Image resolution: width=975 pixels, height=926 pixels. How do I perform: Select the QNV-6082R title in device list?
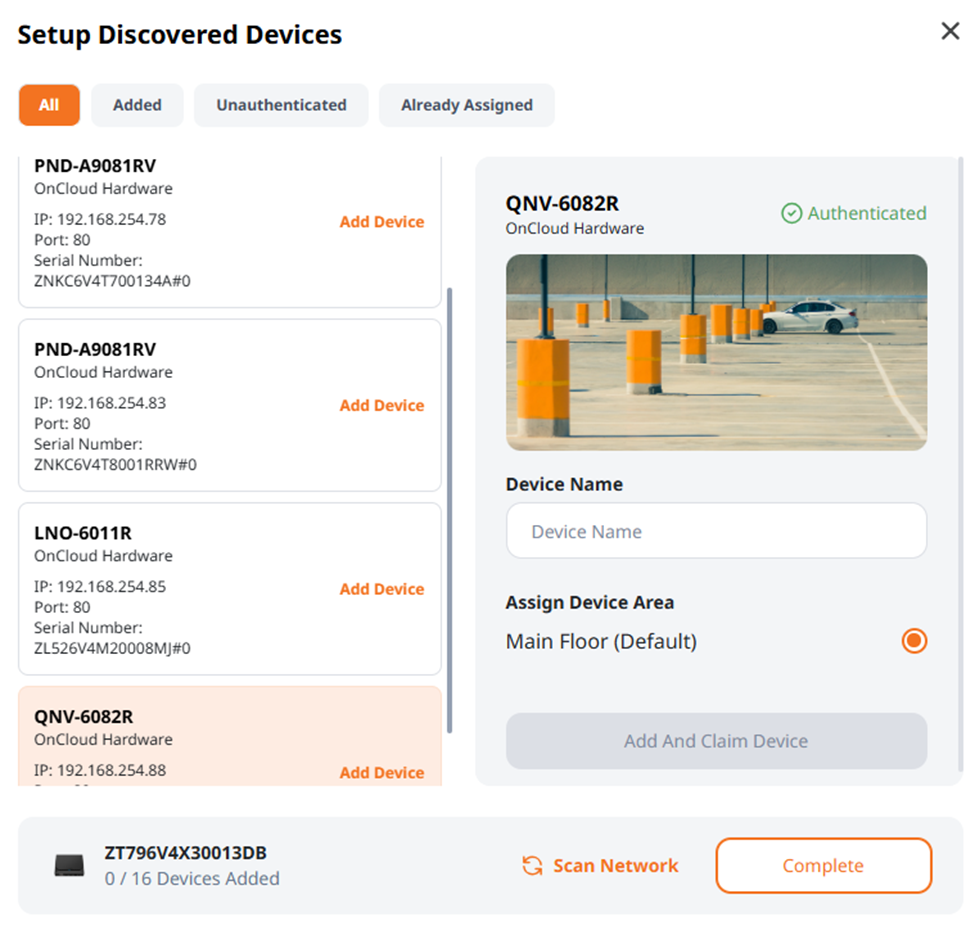[x=83, y=716]
